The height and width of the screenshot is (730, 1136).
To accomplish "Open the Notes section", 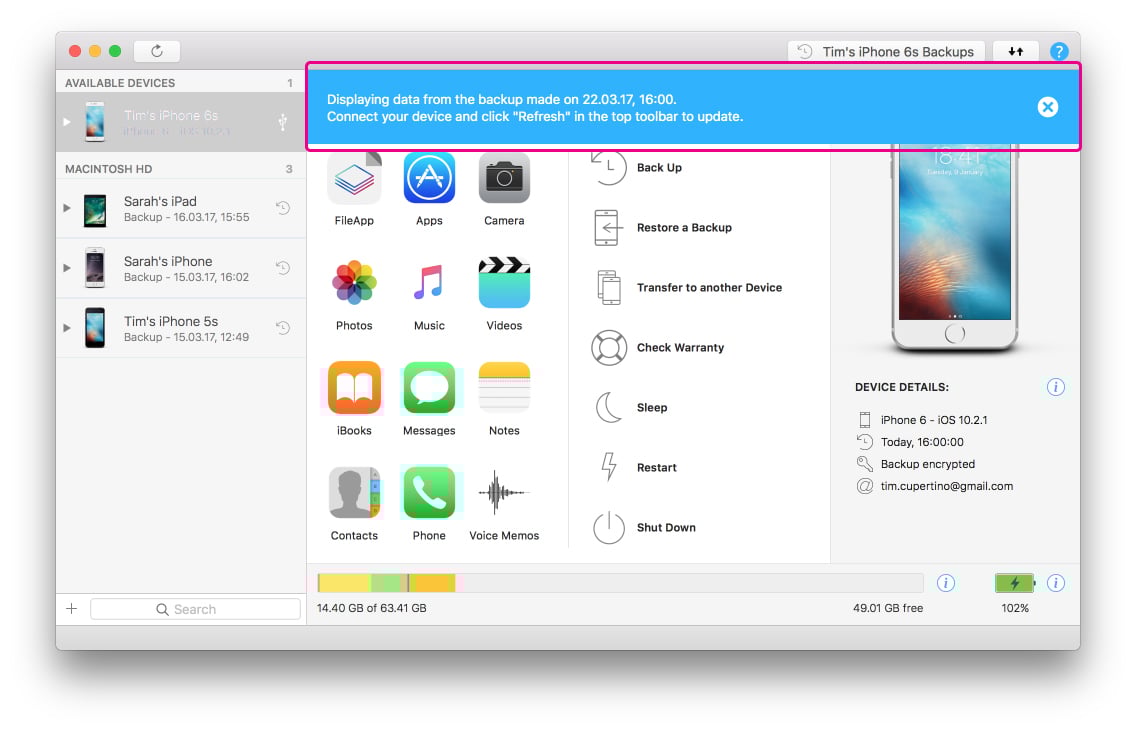I will pos(504,388).
